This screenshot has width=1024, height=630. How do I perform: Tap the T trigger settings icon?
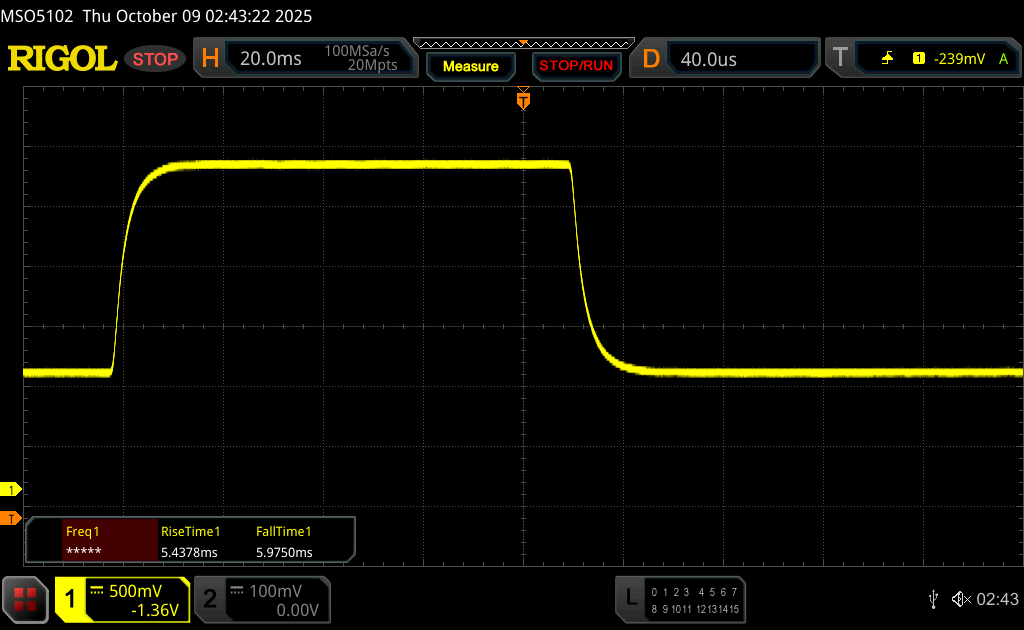tap(841, 59)
